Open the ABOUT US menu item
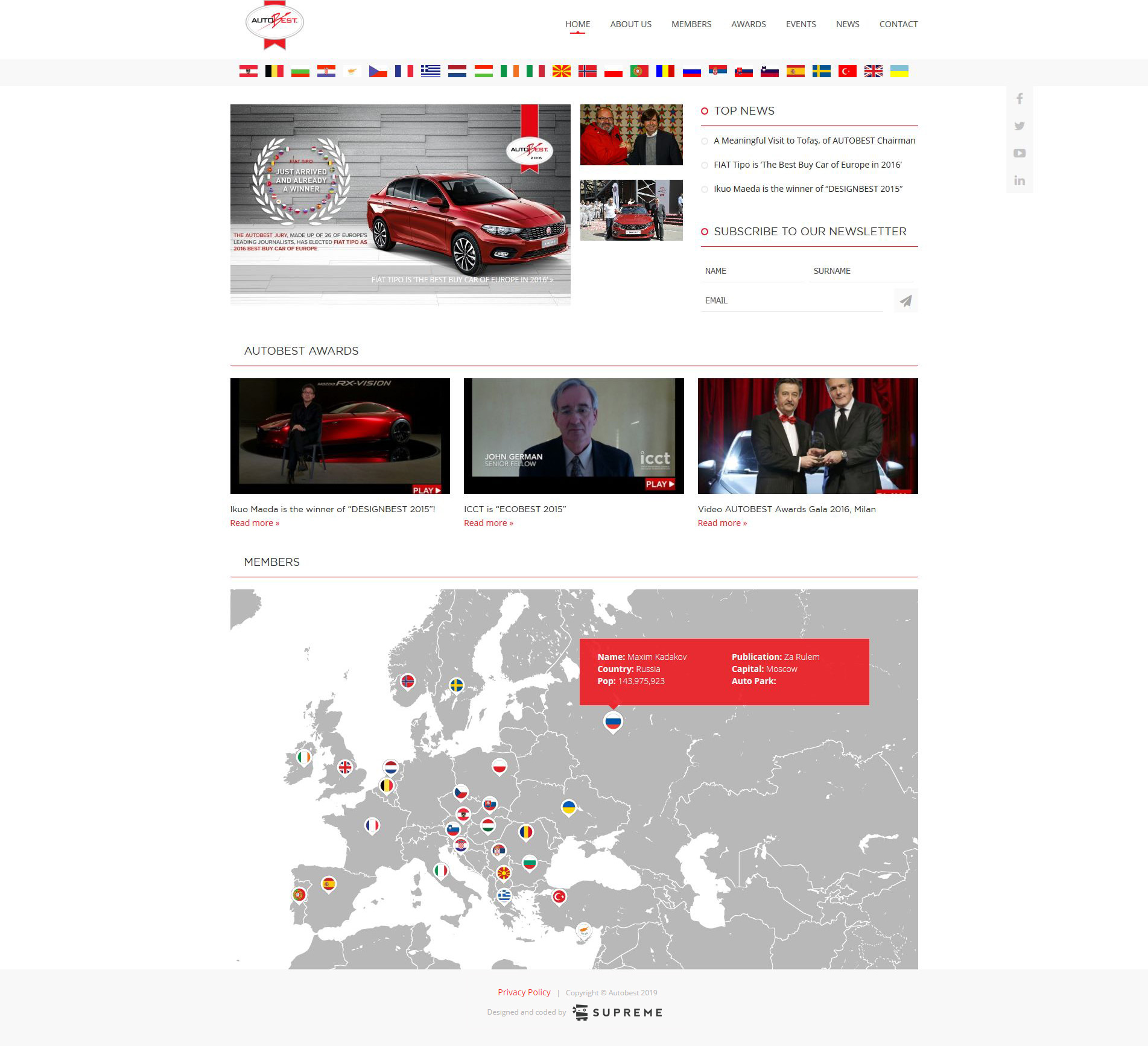Image resolution: width=1148 pixels, height=1046 pixels. pos(630,24)
